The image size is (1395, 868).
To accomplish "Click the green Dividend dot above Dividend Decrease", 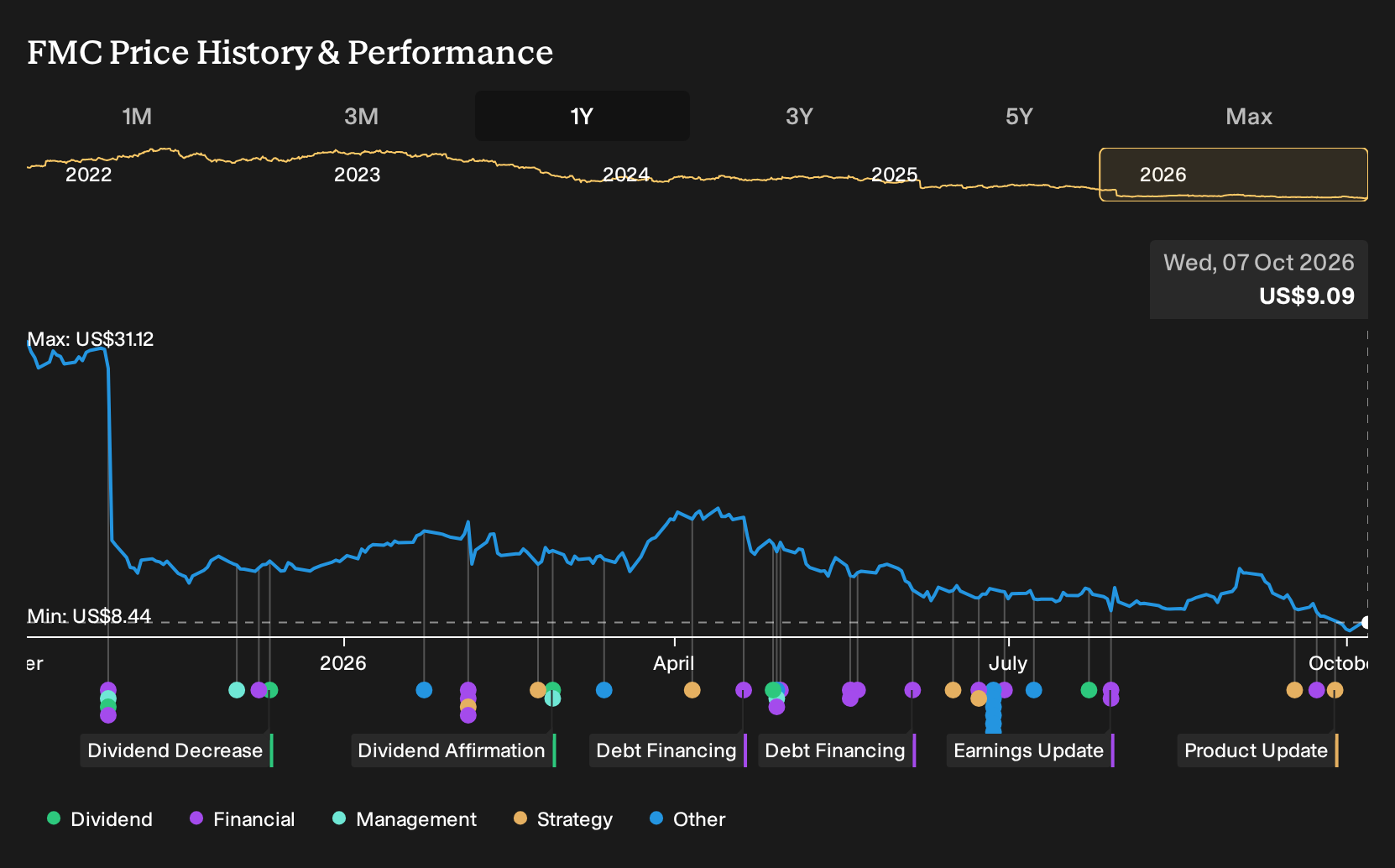I will (x=269, y=690).
